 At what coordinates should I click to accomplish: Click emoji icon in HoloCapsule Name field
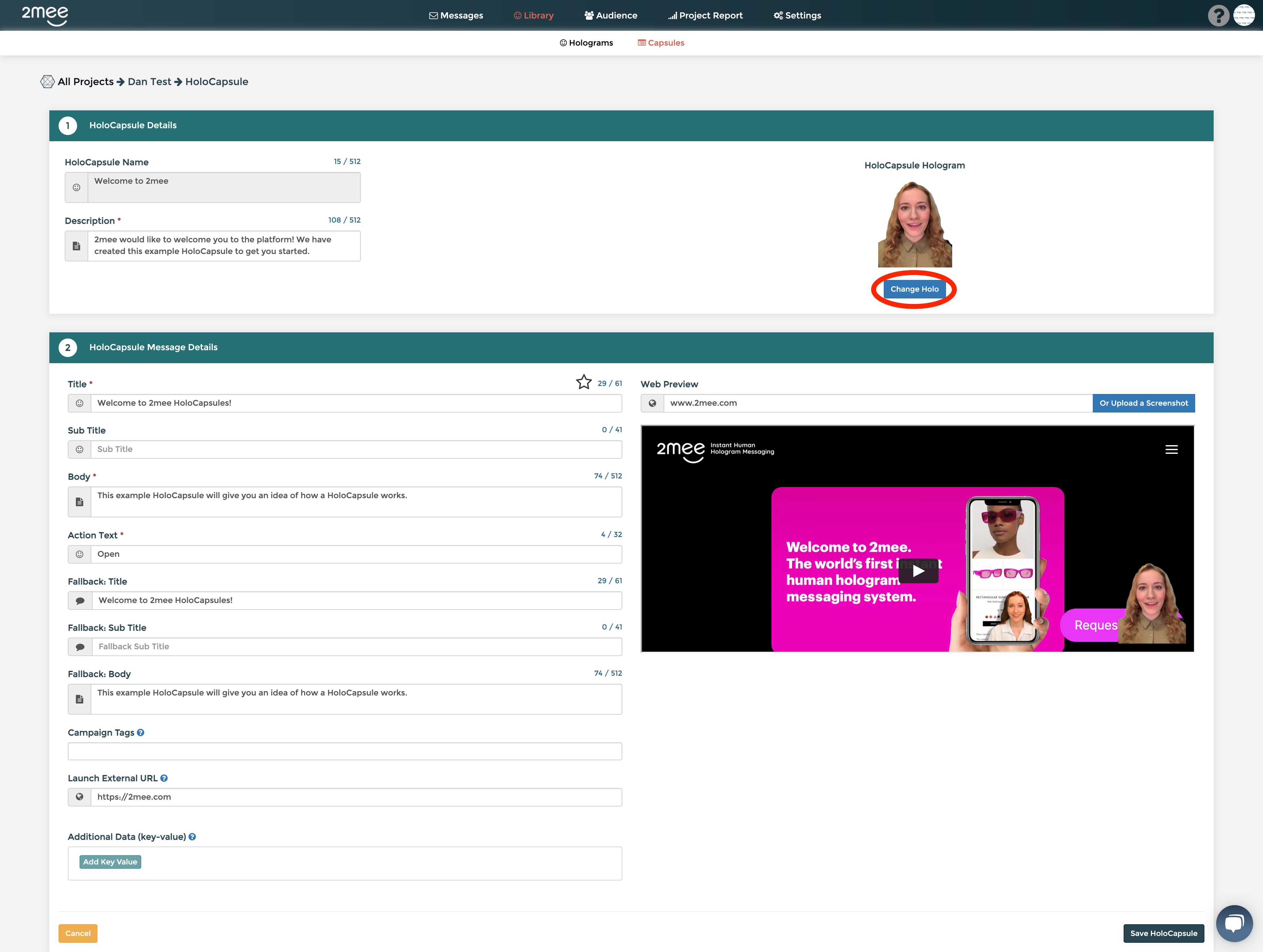point(76,188)
